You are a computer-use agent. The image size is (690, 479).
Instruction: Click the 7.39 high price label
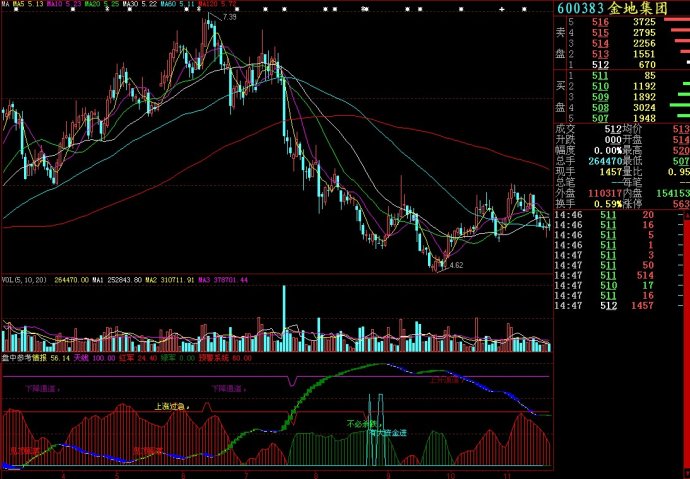tap(230, 17)
